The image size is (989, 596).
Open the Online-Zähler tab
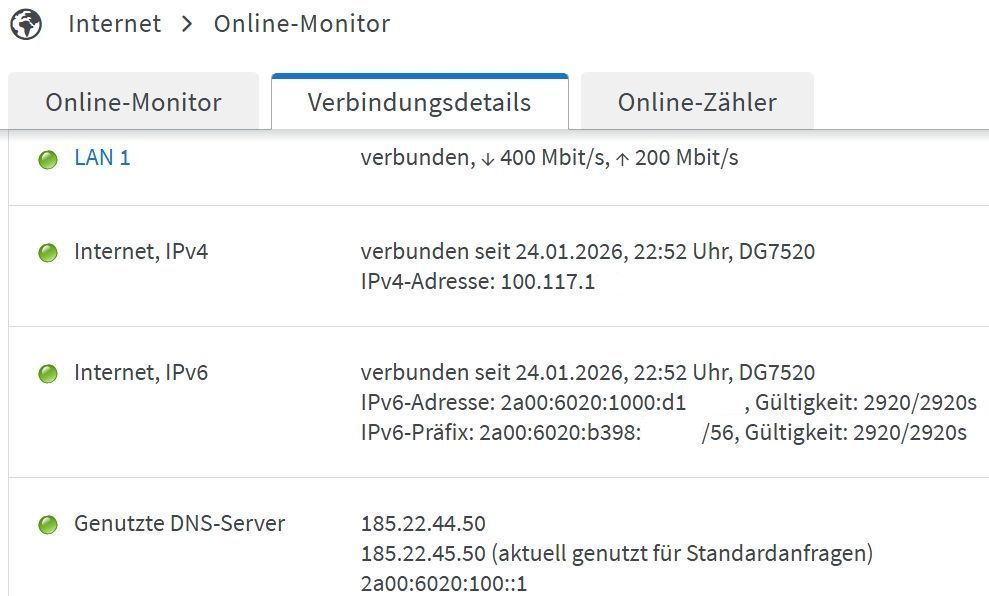click(697, 102)
